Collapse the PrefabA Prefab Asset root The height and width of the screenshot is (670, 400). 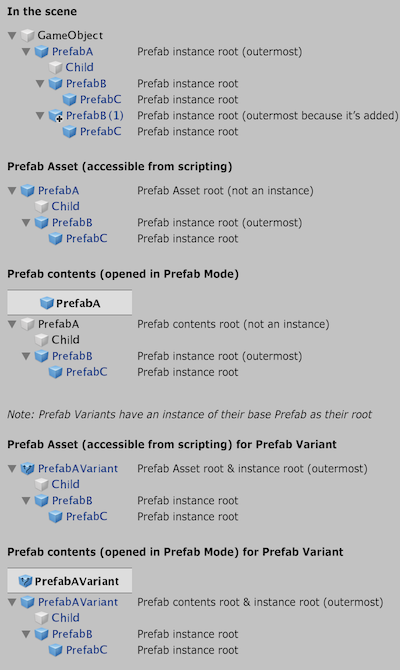tap(12, 191)
